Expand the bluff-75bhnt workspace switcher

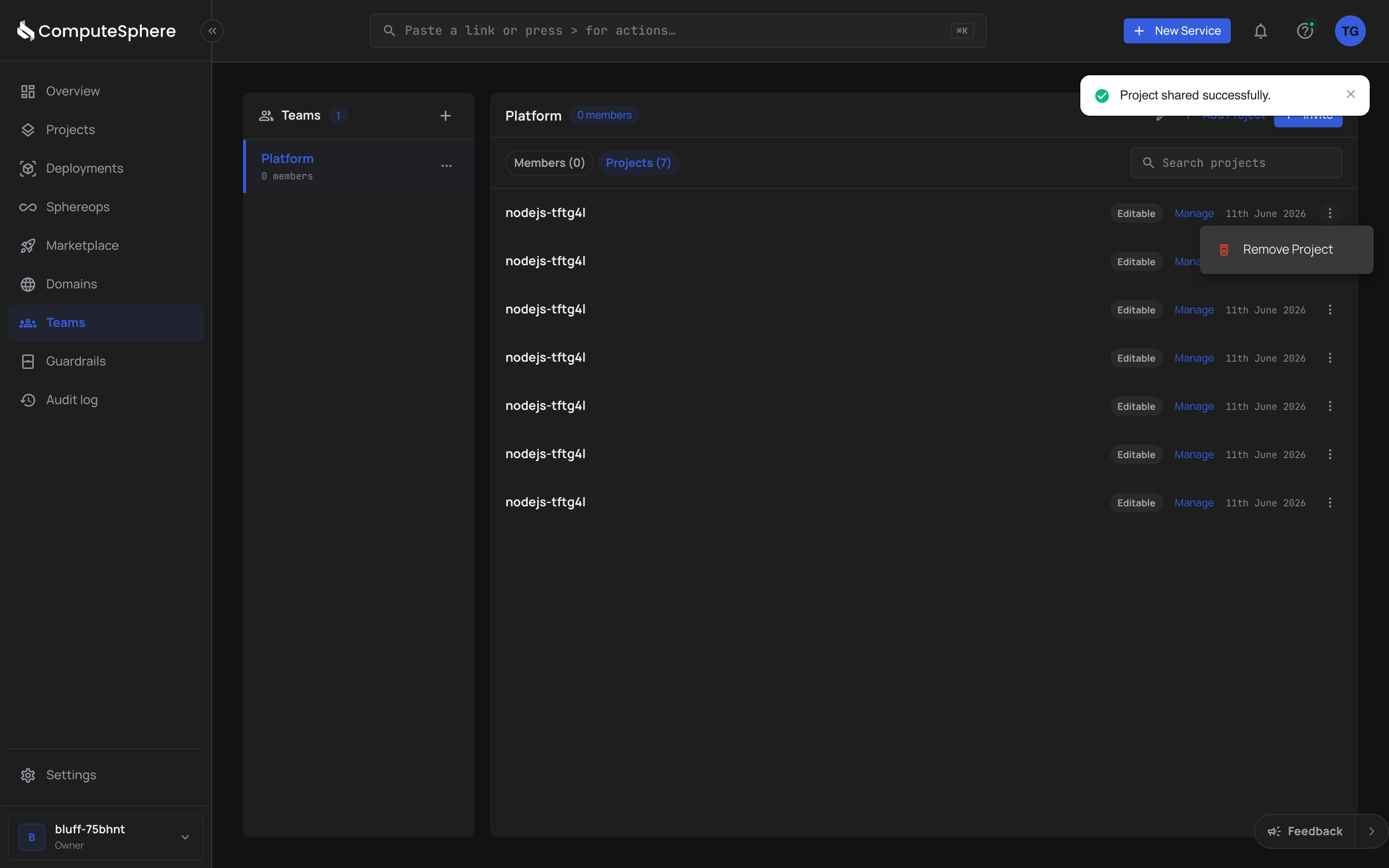click(106, 837)
